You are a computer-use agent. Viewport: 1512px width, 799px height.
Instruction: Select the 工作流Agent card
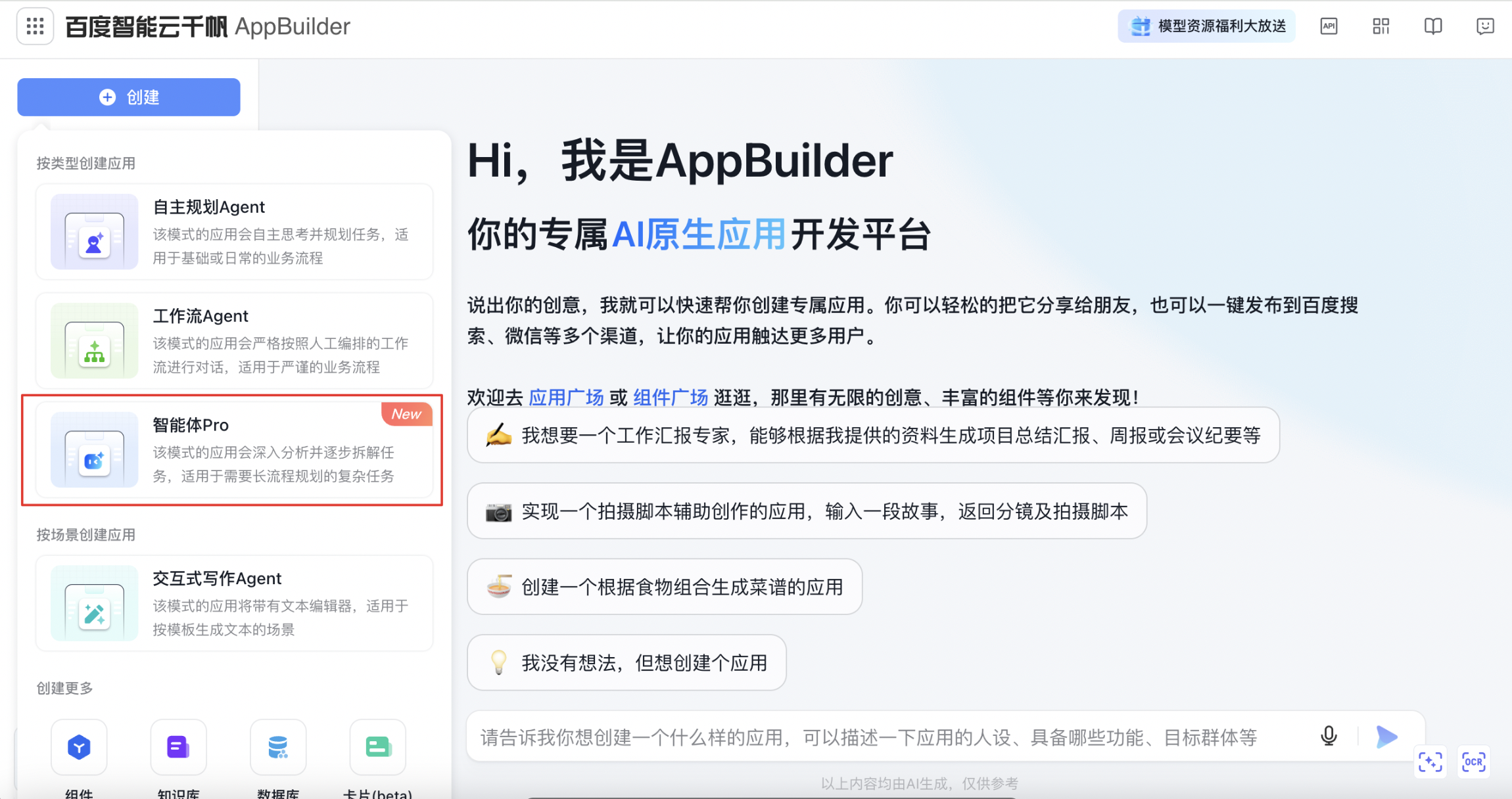[234, 340]
